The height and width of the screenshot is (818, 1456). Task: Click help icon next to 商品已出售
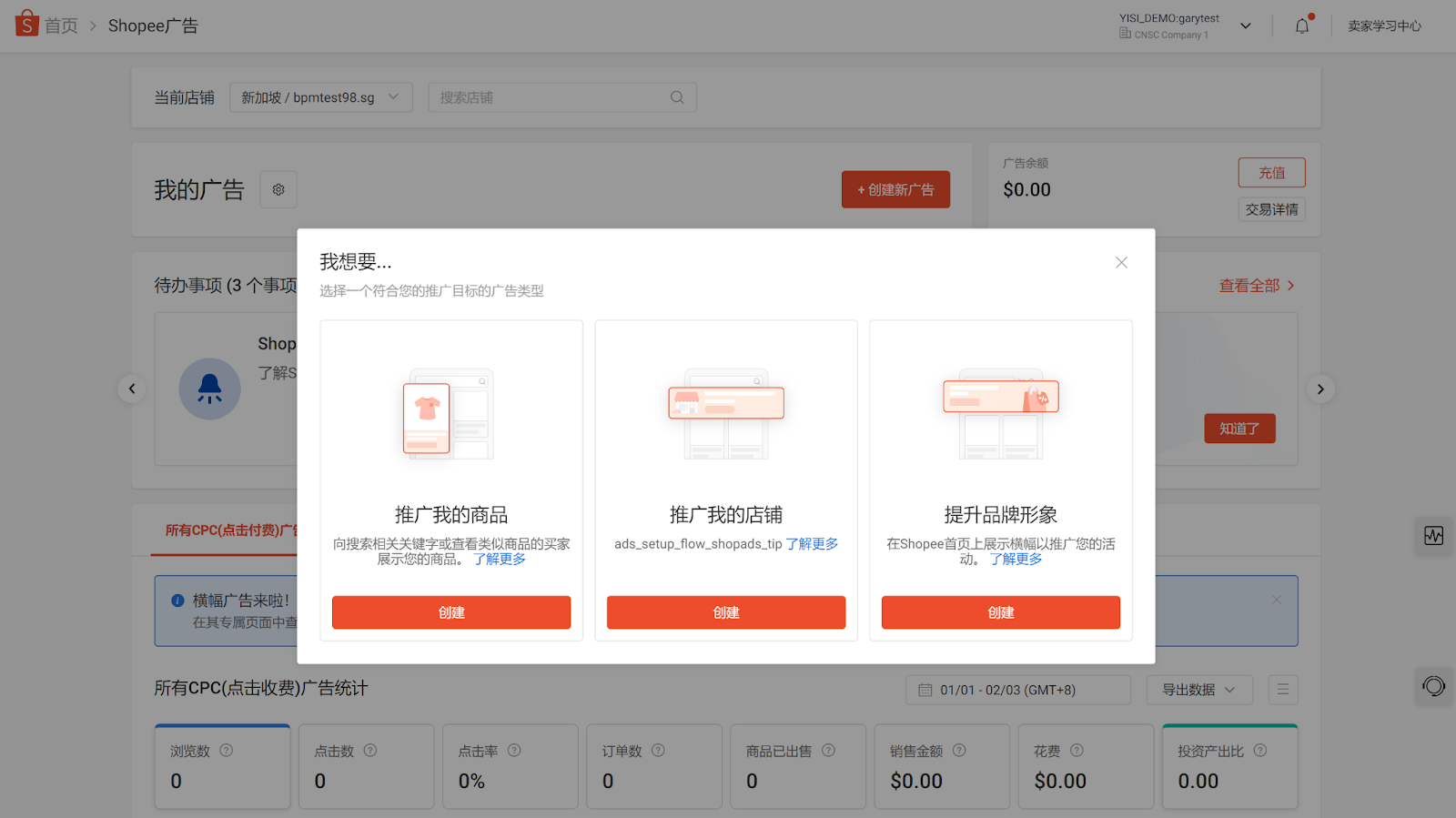click(x=828, y=751)
